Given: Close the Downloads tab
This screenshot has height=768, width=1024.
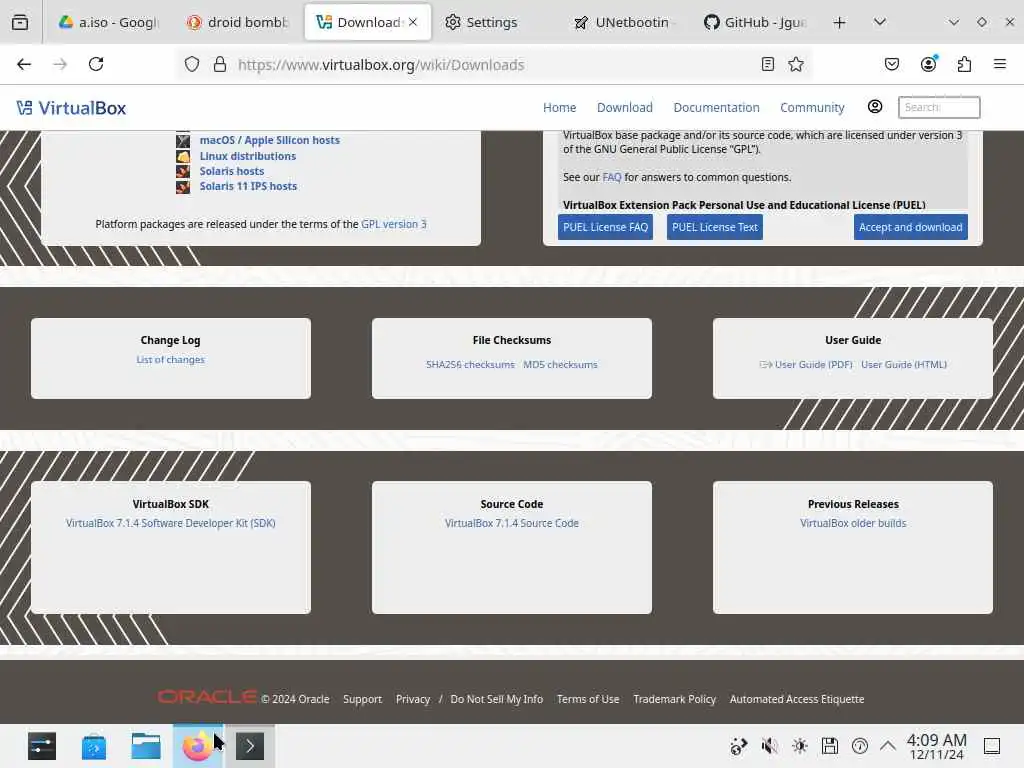Looking at the screenshot, I should coord(413,22).
